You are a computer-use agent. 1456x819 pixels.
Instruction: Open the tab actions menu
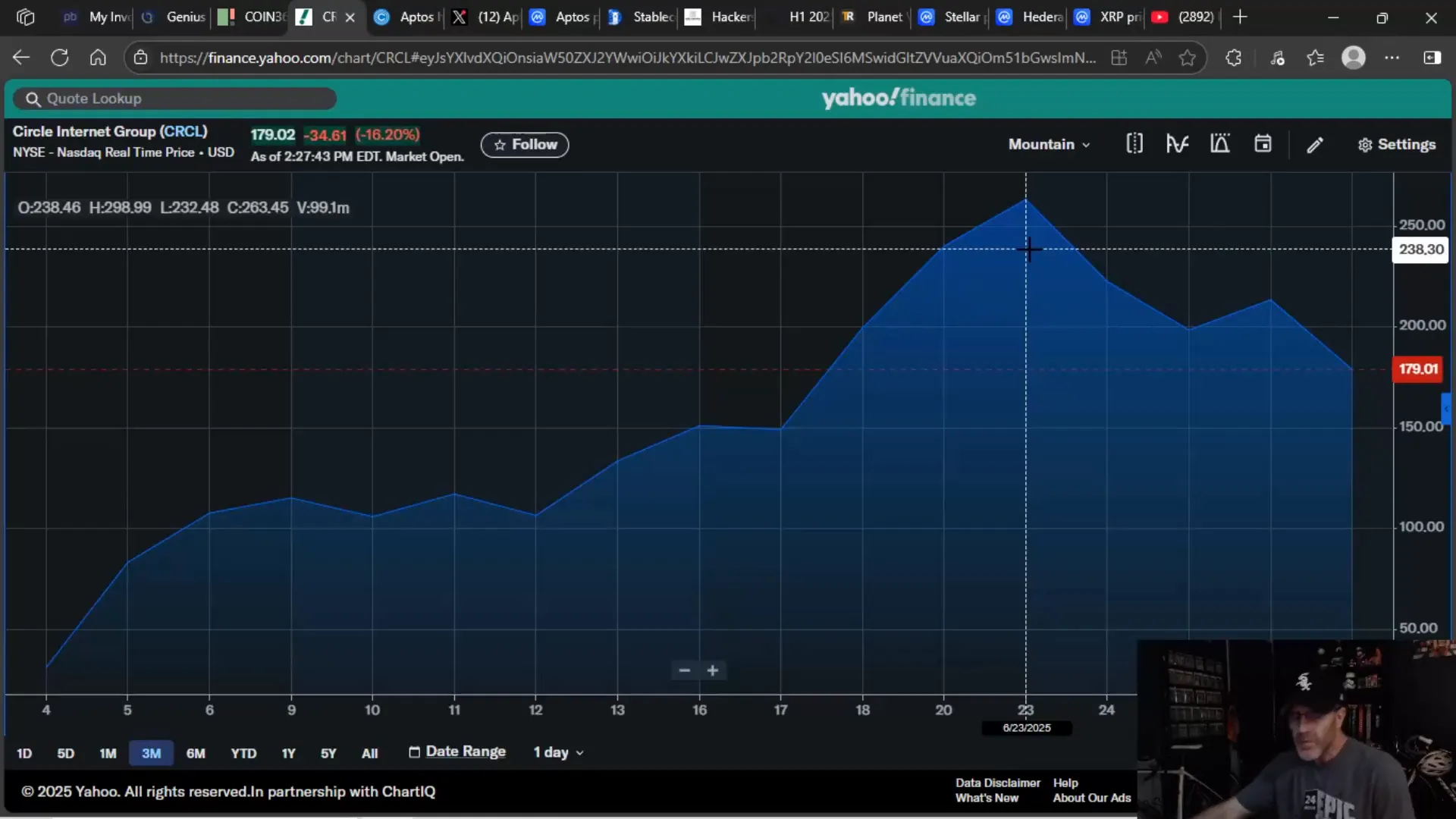(x=25, y=17)
